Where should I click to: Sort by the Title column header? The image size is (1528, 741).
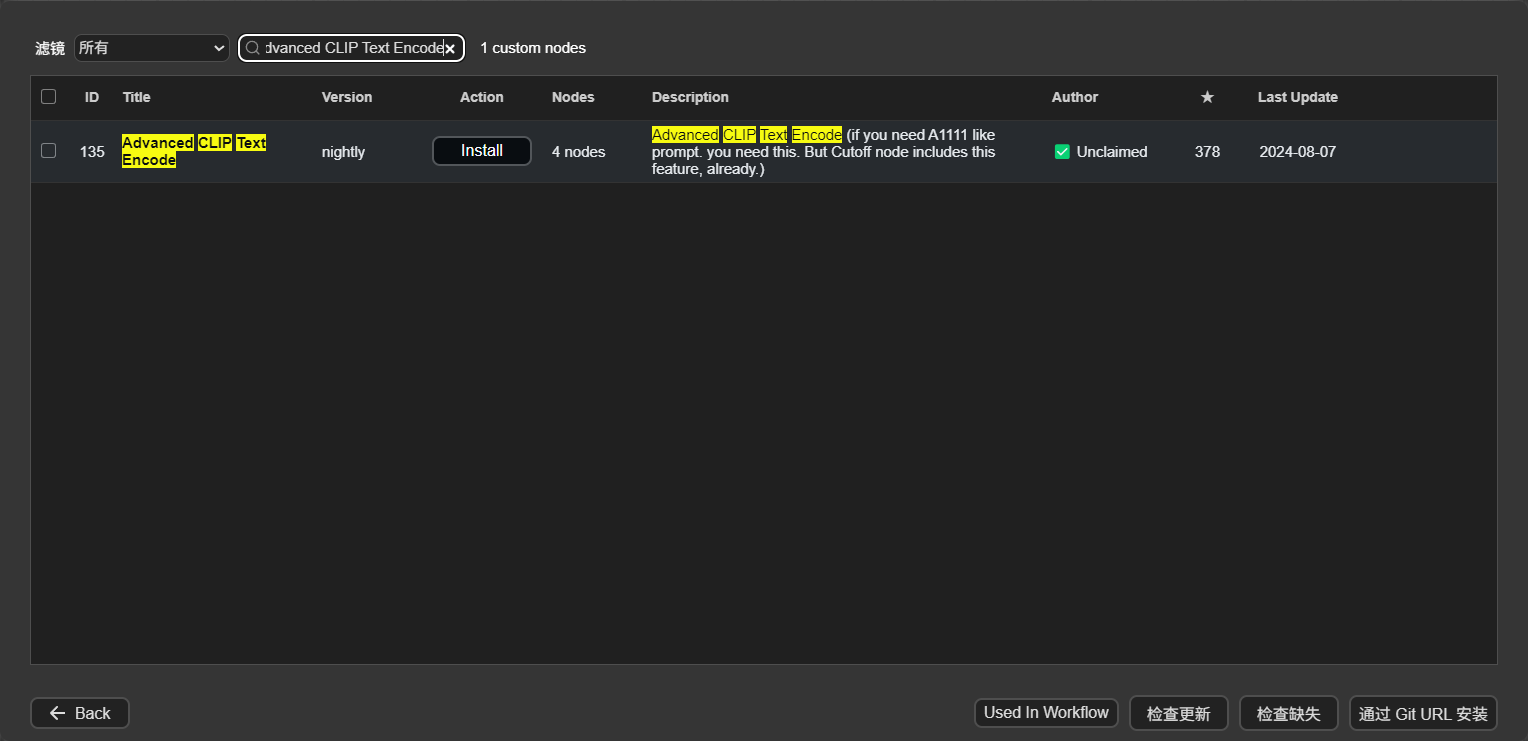(x=136, y=97)
